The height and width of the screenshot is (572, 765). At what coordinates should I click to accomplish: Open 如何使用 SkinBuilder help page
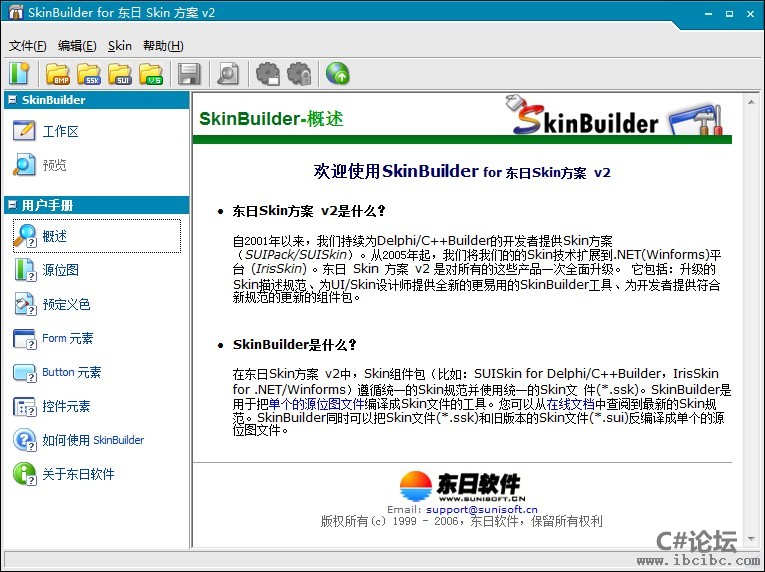pyautogui.click(x=79, y=440)
